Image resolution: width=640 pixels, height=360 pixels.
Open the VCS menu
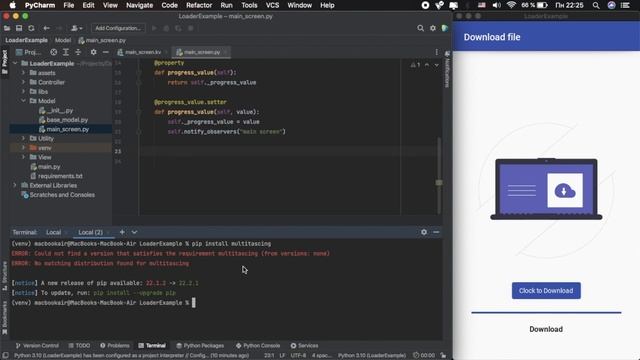tap(272, 5)
